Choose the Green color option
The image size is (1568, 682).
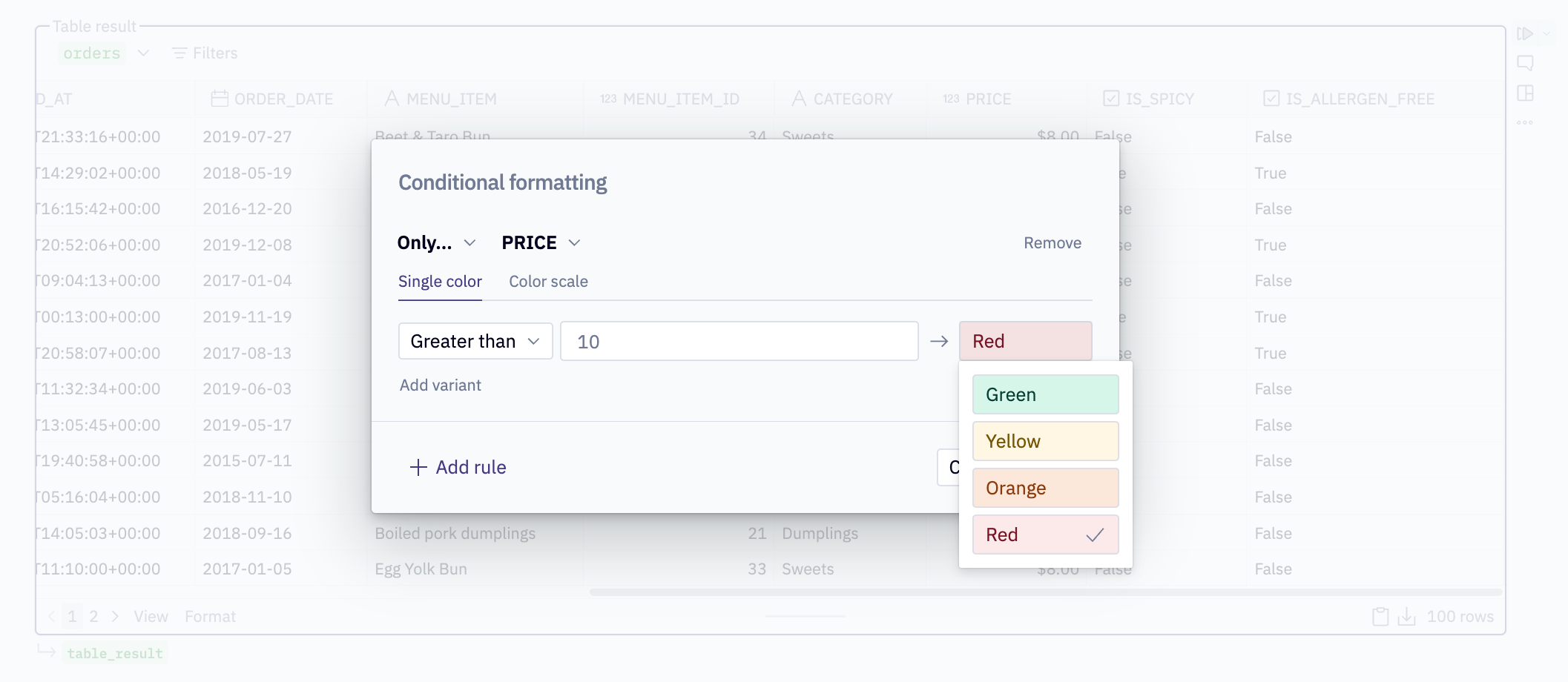point(1045,394)
